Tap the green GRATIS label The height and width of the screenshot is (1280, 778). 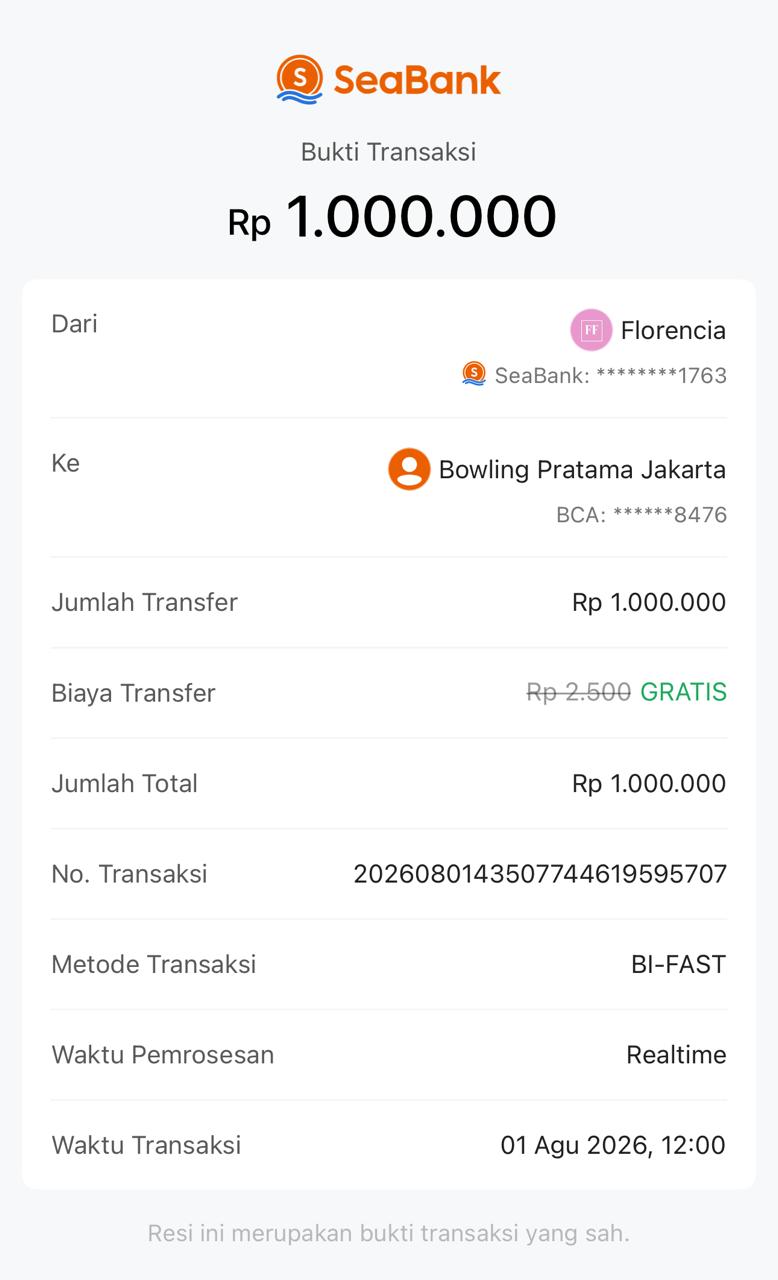click(683, 692)
